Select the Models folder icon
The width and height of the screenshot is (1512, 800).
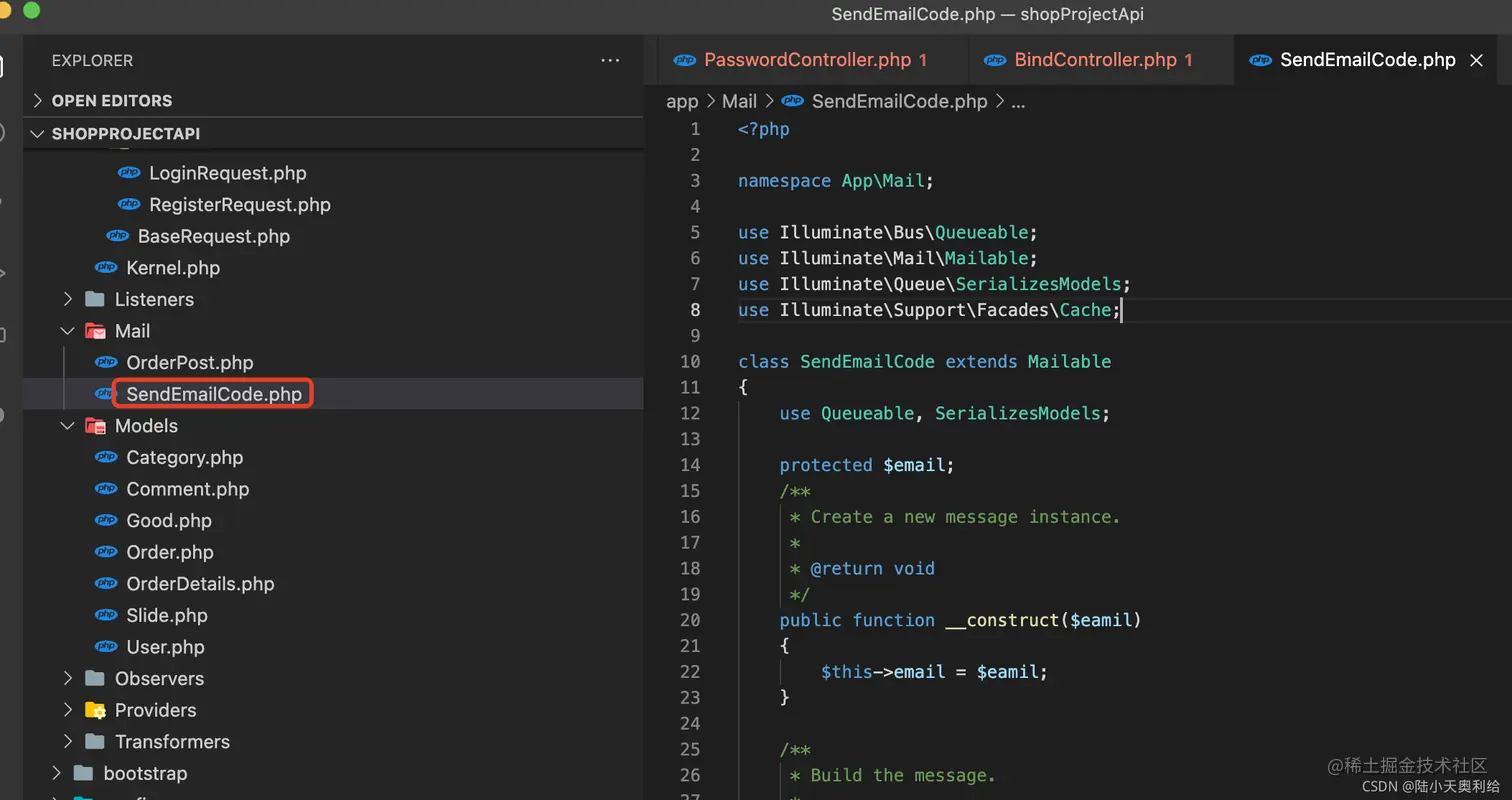click(x=96, y=426)
